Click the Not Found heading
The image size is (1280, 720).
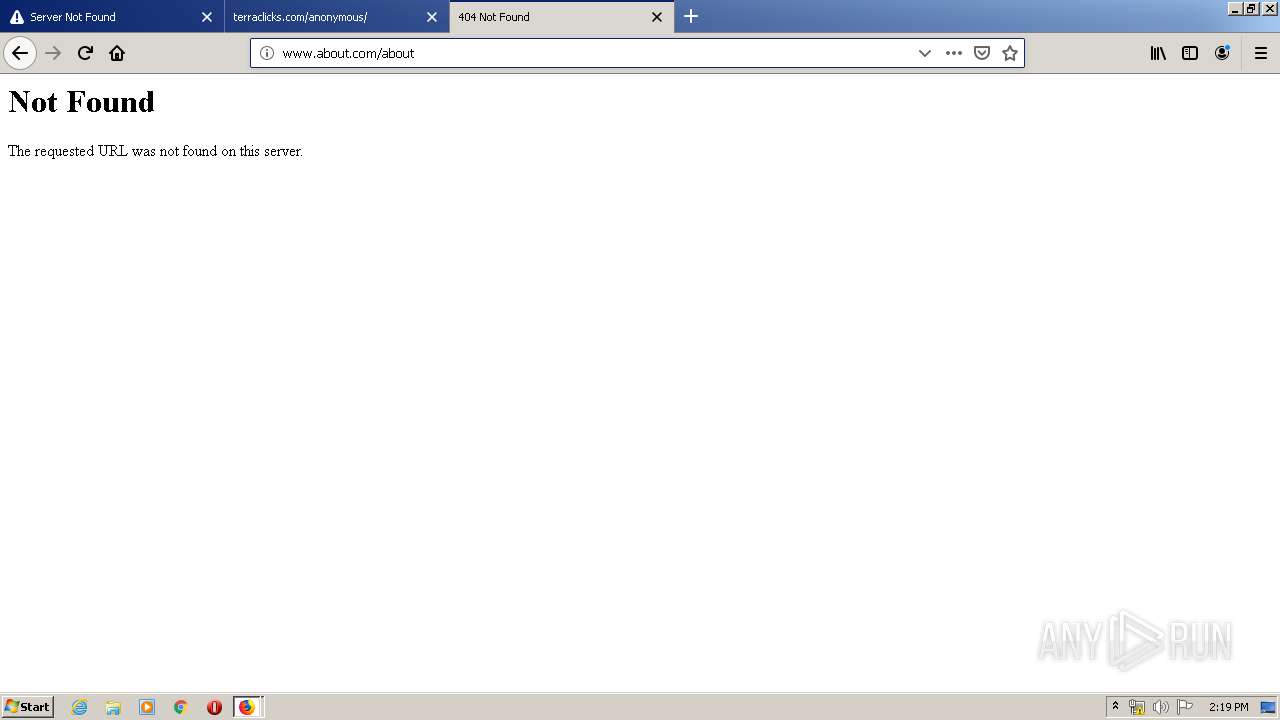click(82, 102)
